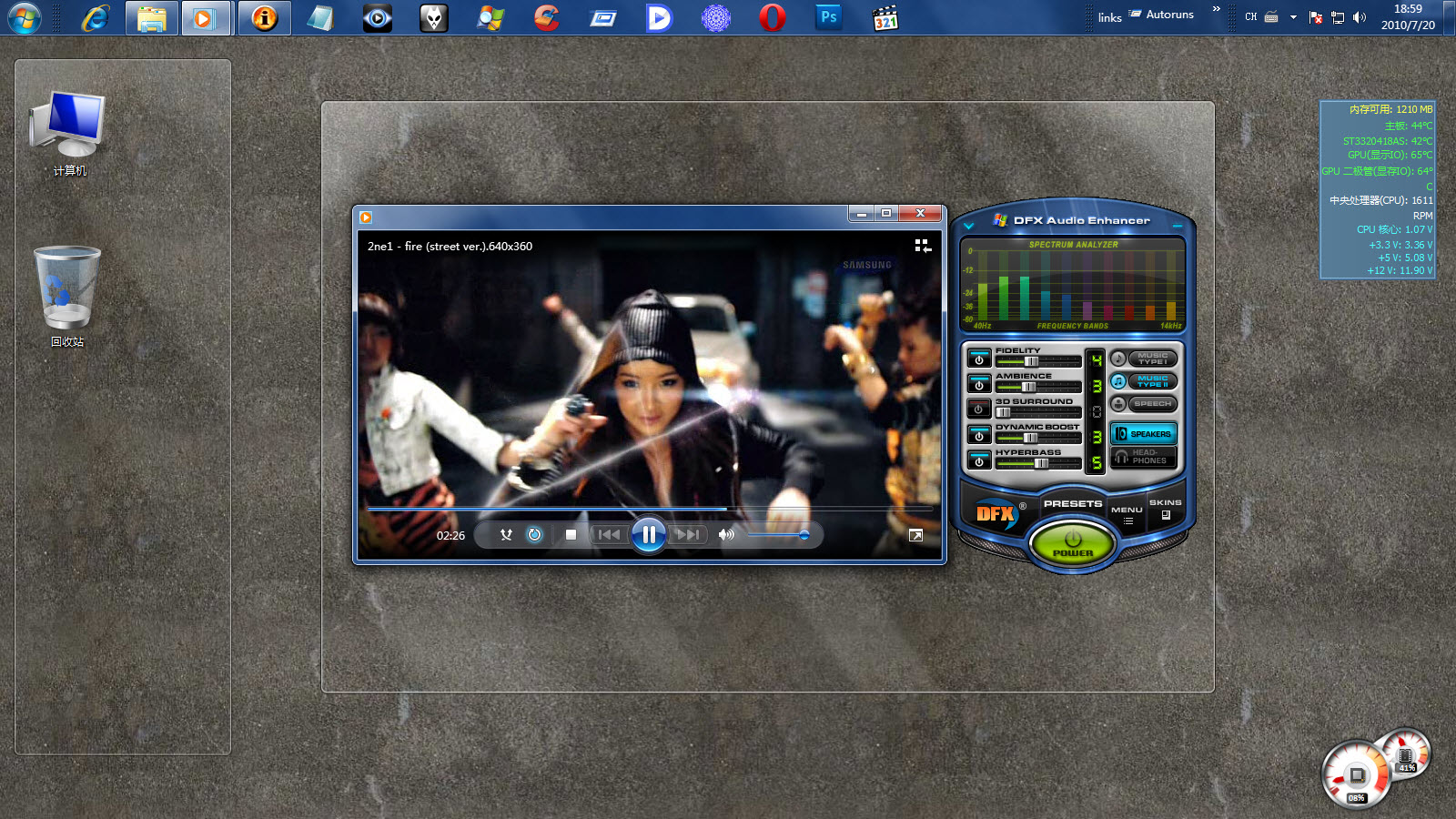Mute the Media Player volume
1456x819 pixels.
[726, 535]
